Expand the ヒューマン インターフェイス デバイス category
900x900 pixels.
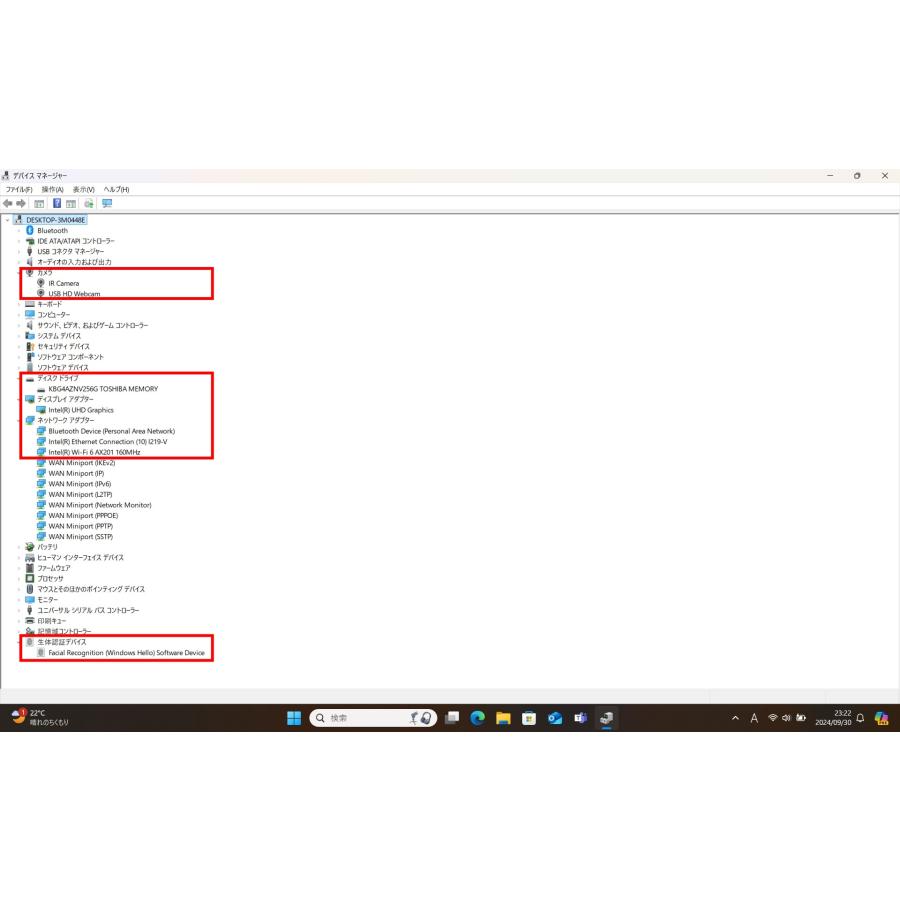click(19, 557)
